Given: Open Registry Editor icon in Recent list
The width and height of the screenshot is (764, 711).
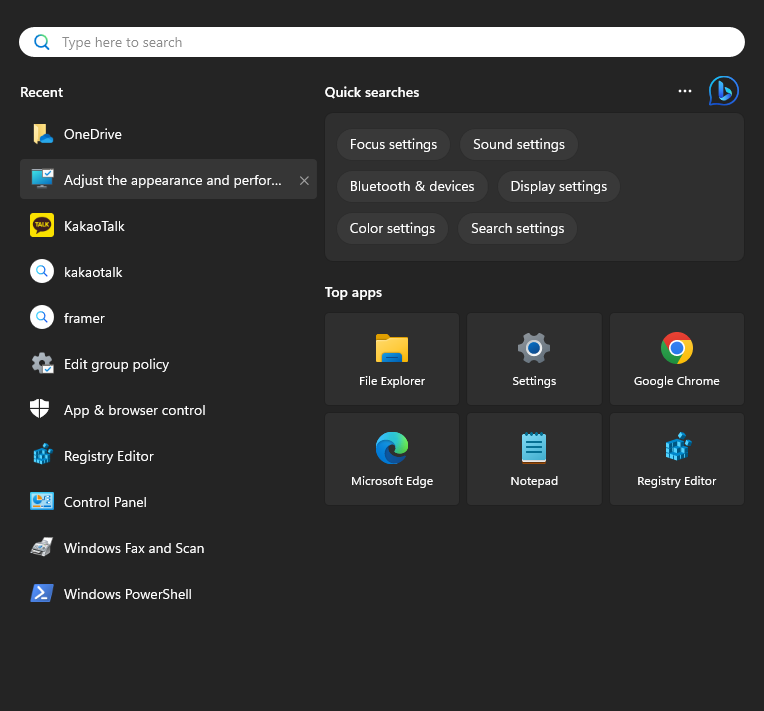Looking at the screenshot, I should (42, 454).
